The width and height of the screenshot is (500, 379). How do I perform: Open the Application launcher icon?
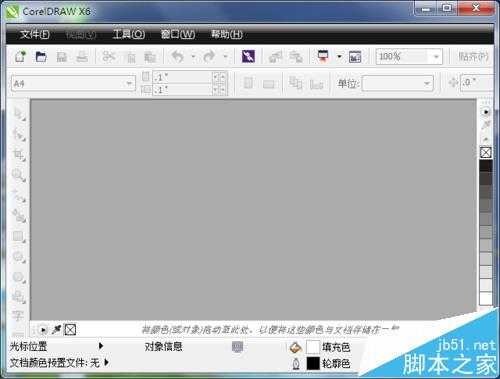point(323,57)
